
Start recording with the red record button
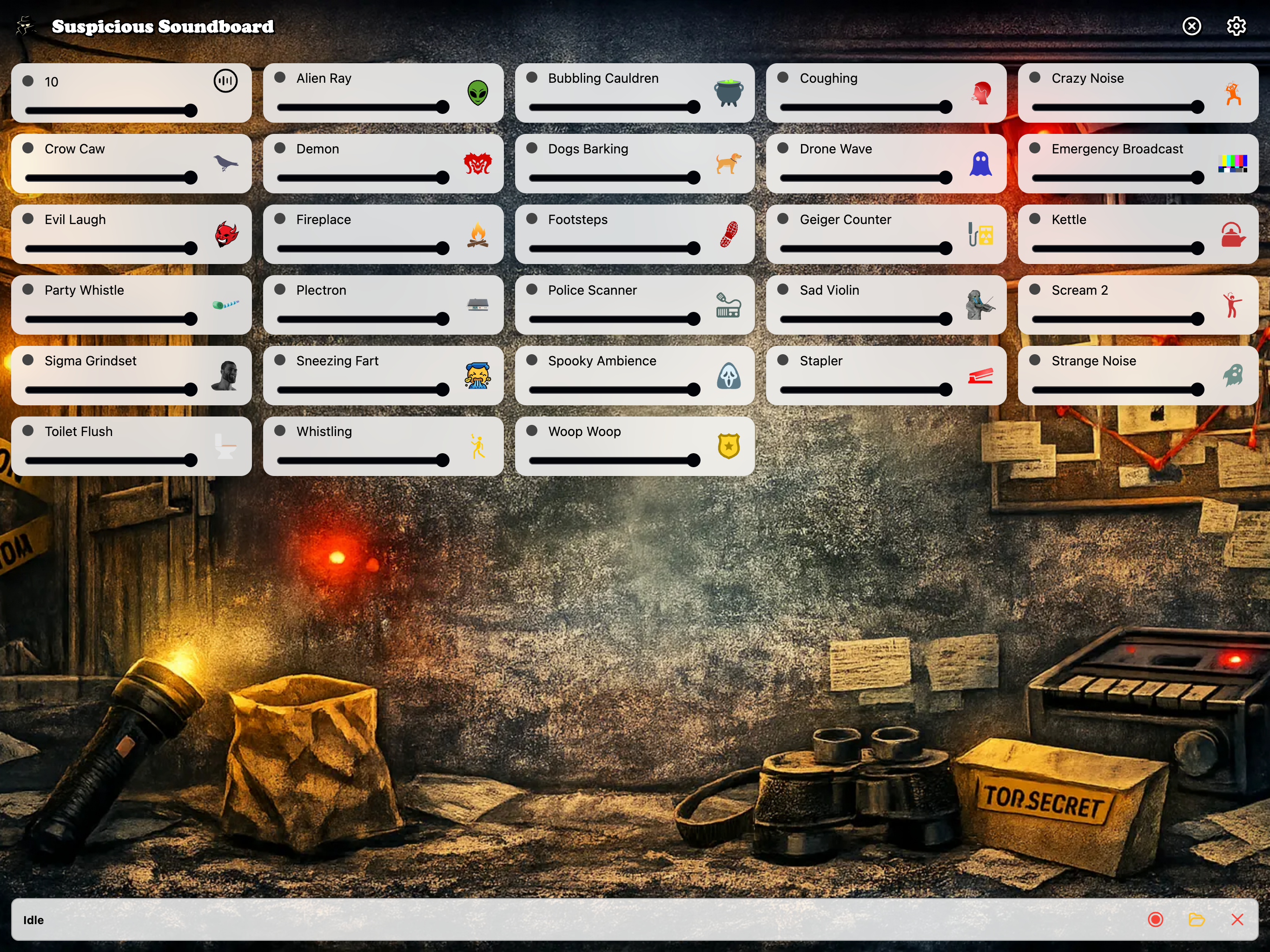tap(1156, 919)
